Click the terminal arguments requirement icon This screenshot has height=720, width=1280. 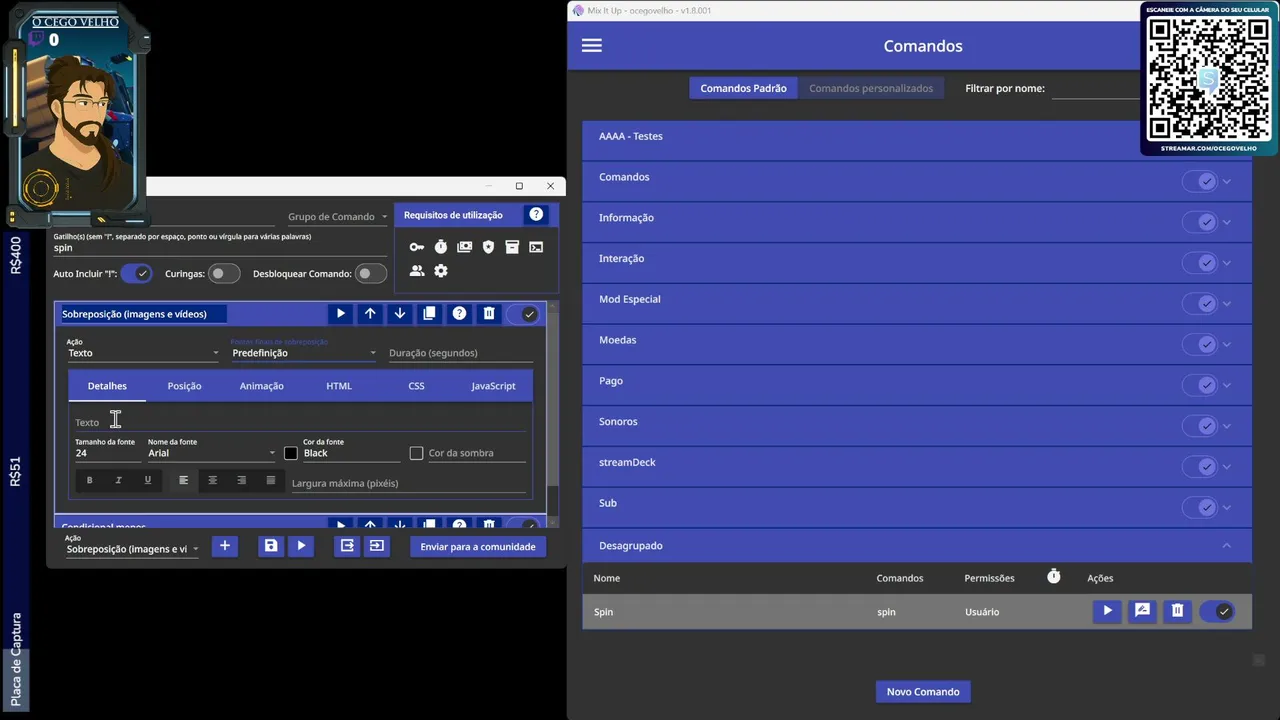pyautogui.click(x=536, y=247)
